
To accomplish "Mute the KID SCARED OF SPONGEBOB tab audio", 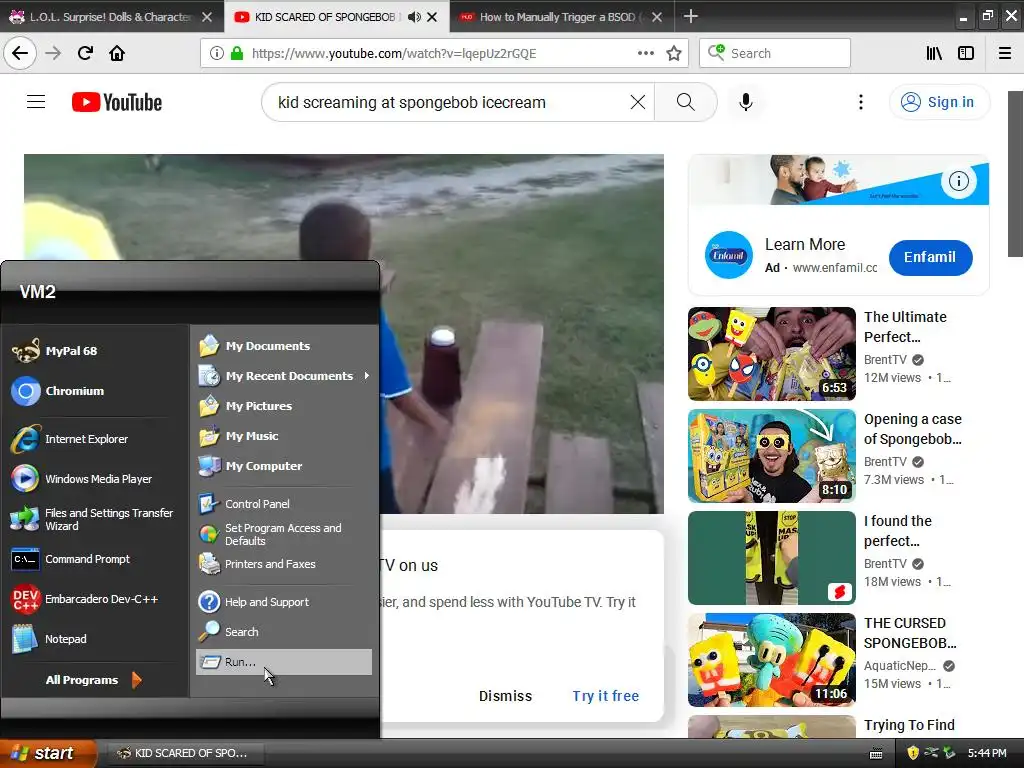I will pyautogui.click(x=413, y=17).
